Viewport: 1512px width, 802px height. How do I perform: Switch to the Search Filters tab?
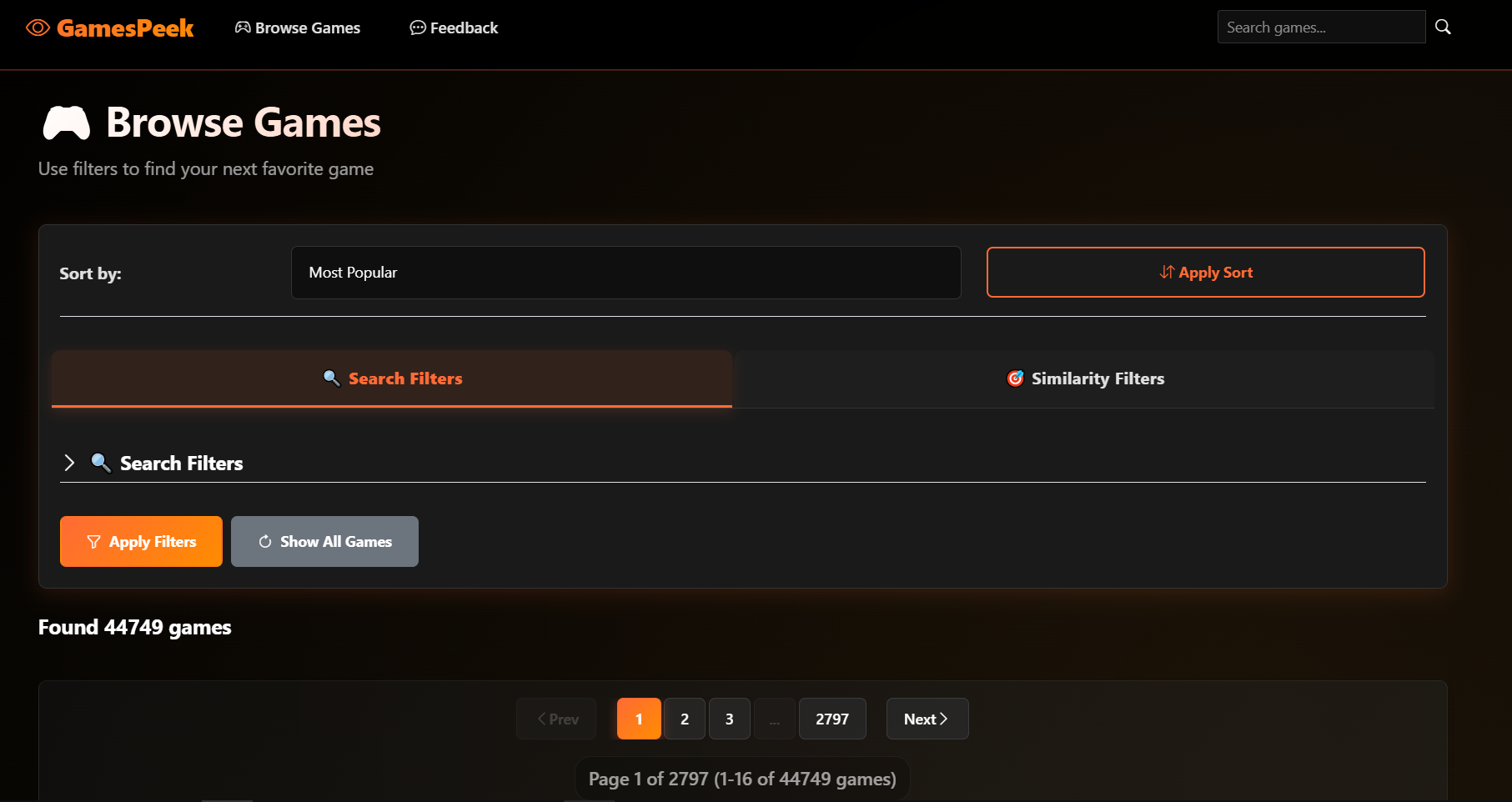coord(392,378)
